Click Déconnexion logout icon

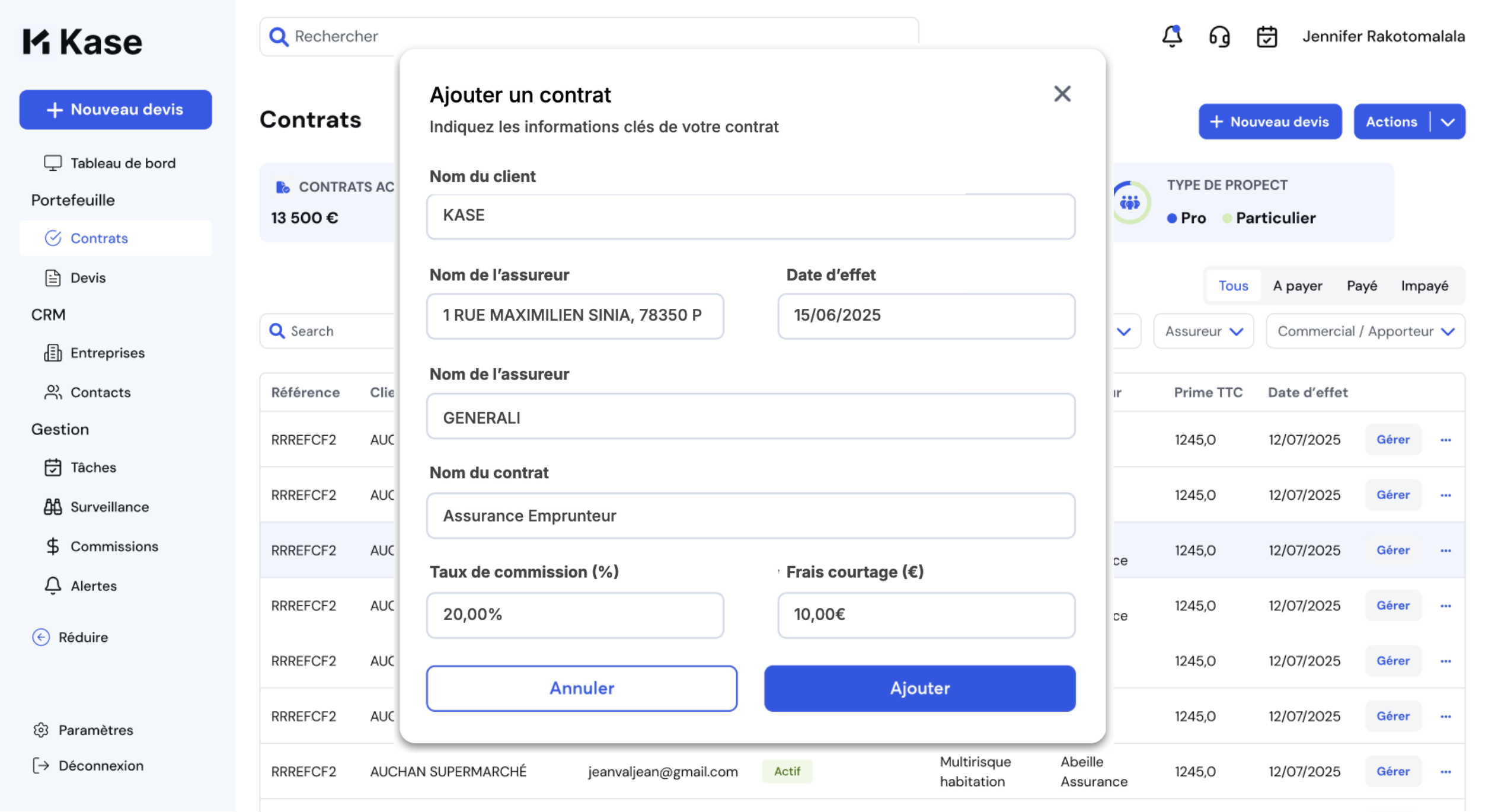click(x=41, y=766)
